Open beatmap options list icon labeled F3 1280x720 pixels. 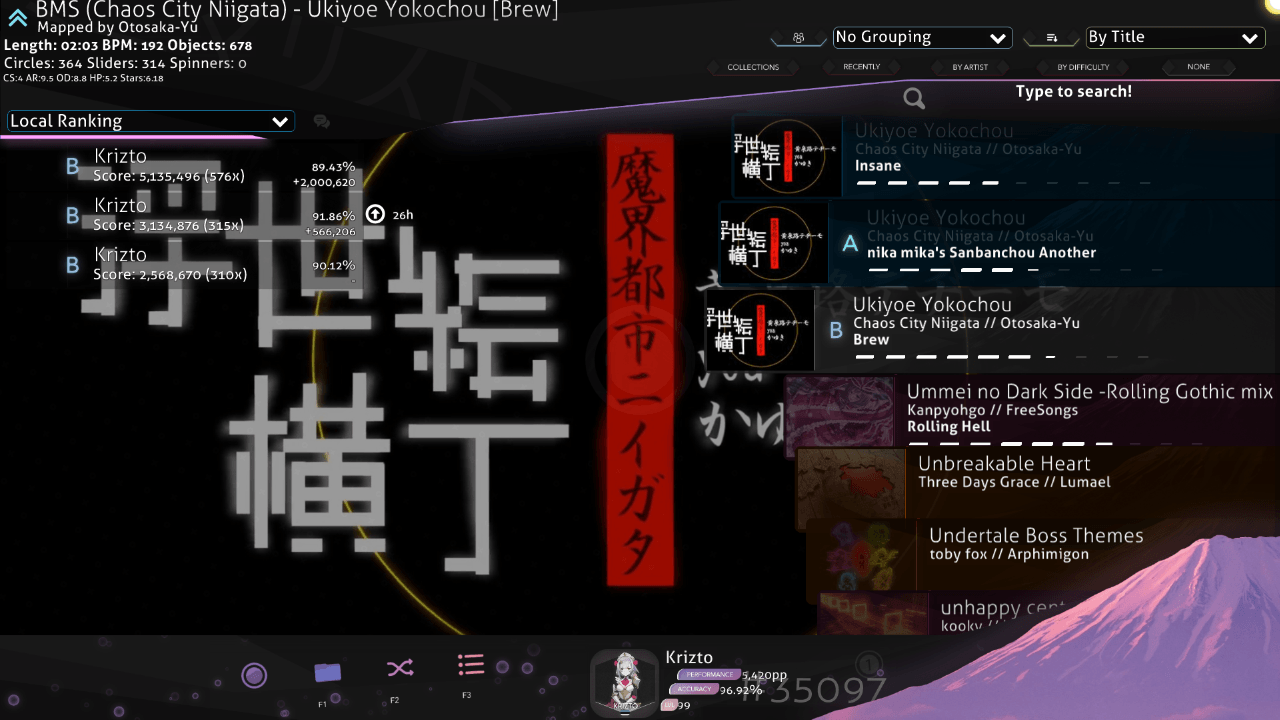tap(470, 665)
